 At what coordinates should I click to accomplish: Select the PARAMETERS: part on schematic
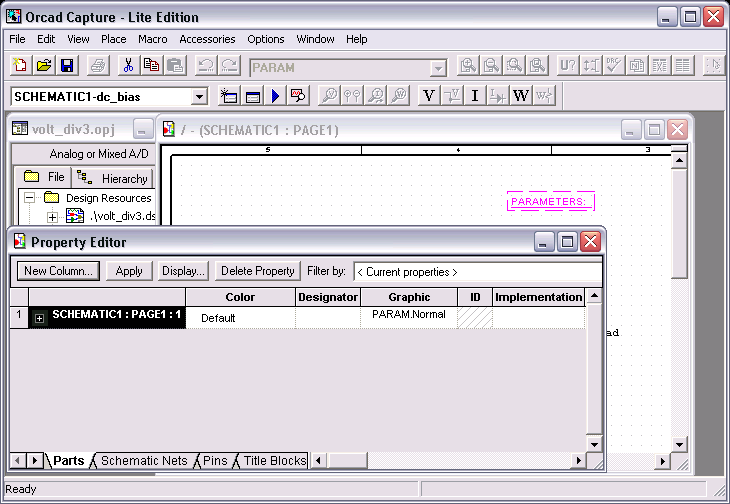[550, 202]
